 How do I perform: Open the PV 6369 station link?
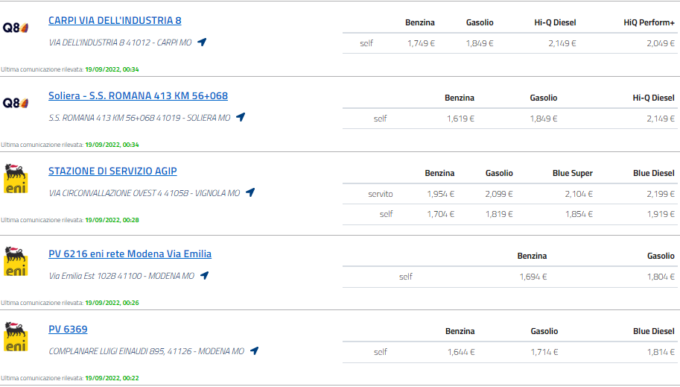point(68,329)
